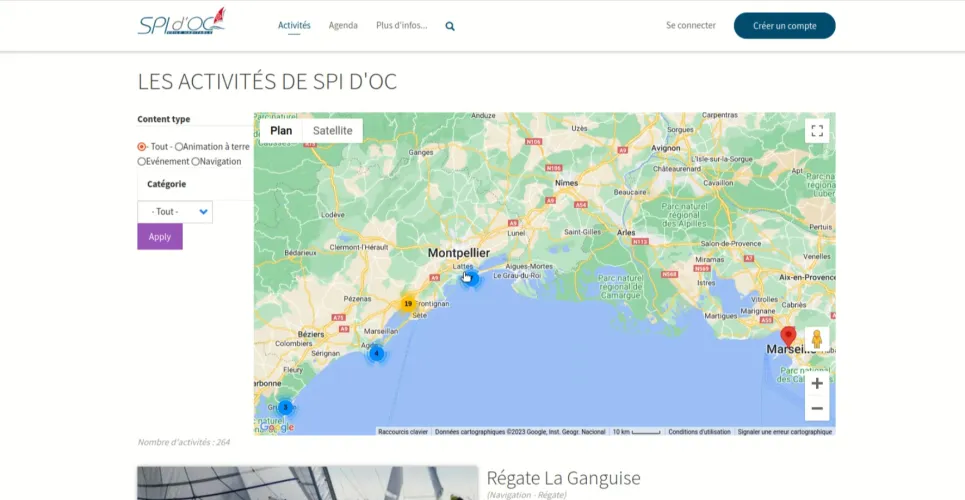The image size is (965, 500).
Task: Click the SPI d'OC logo
Action: pos(182,22)
